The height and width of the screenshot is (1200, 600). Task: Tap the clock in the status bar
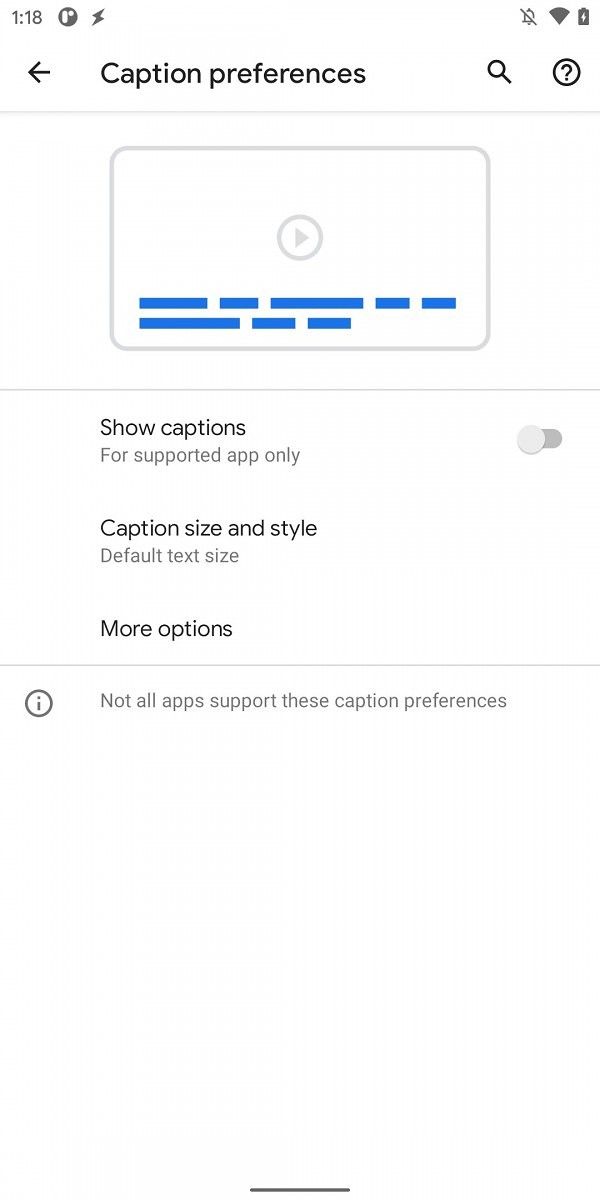click(26, 16)
